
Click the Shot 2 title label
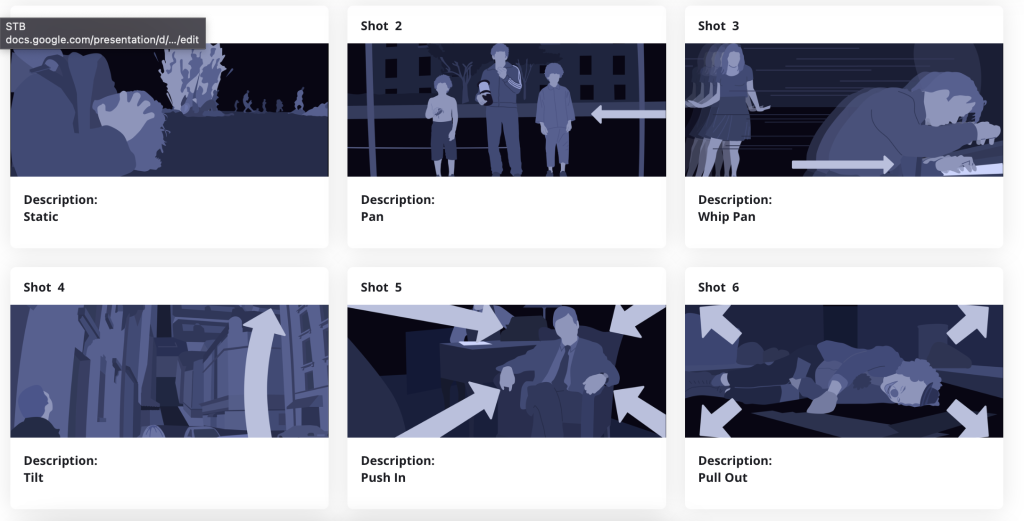pos(381,25)
